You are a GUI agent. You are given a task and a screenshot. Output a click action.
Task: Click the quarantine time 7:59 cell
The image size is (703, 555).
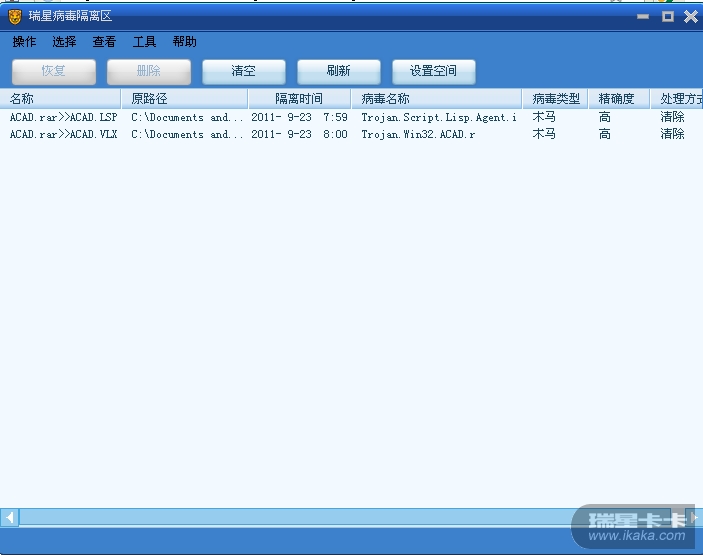[x=299, y=117]
